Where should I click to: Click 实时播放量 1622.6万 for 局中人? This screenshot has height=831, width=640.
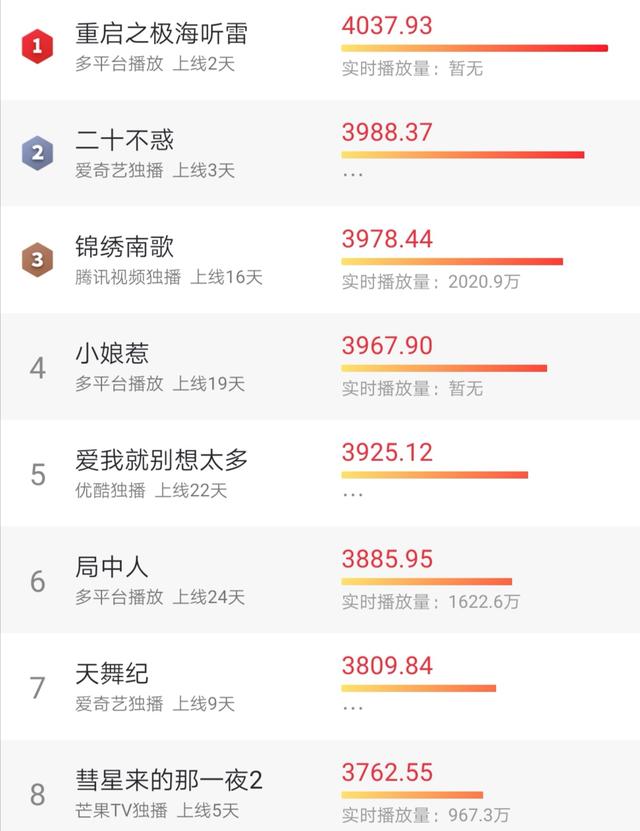pyautogui.click(x=431, y=602)
